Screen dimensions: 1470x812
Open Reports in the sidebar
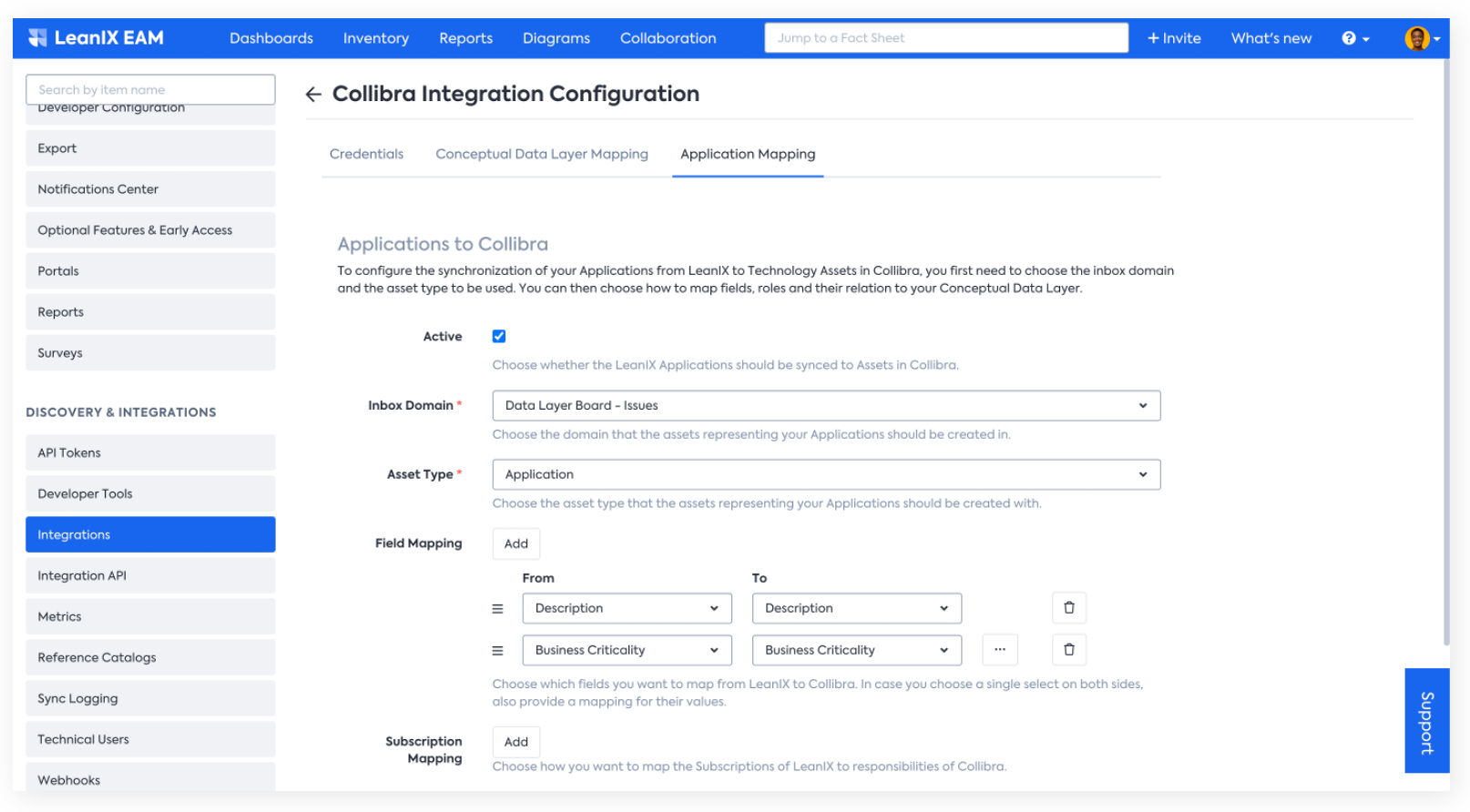click(x=150, y=312)
